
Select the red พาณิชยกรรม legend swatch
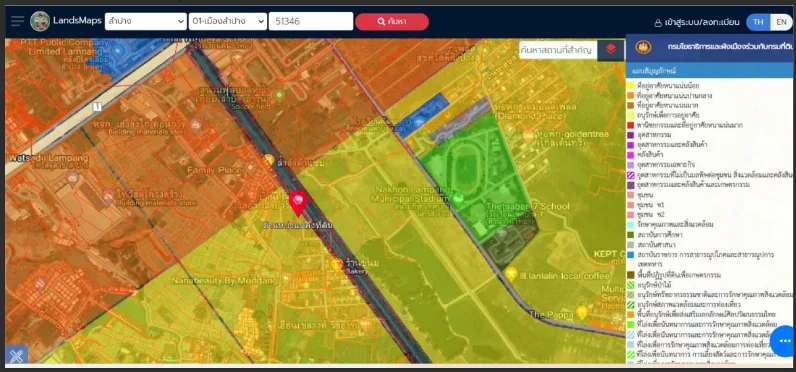pos(630,125)
